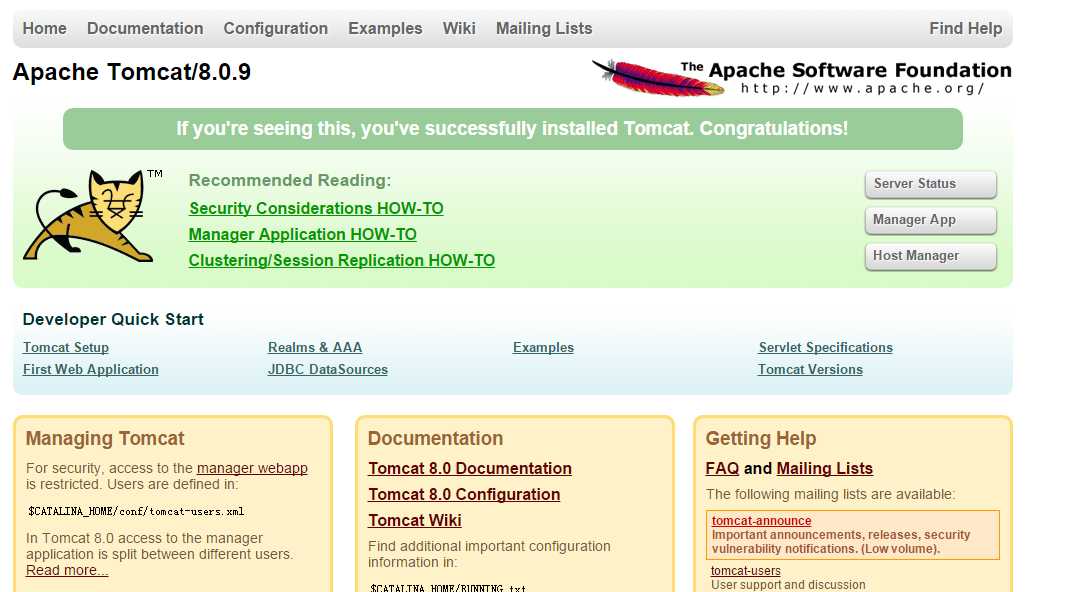1075x592 pixels.
Task: Open the tomcat-users mailing list link
Action: point(746,571)
